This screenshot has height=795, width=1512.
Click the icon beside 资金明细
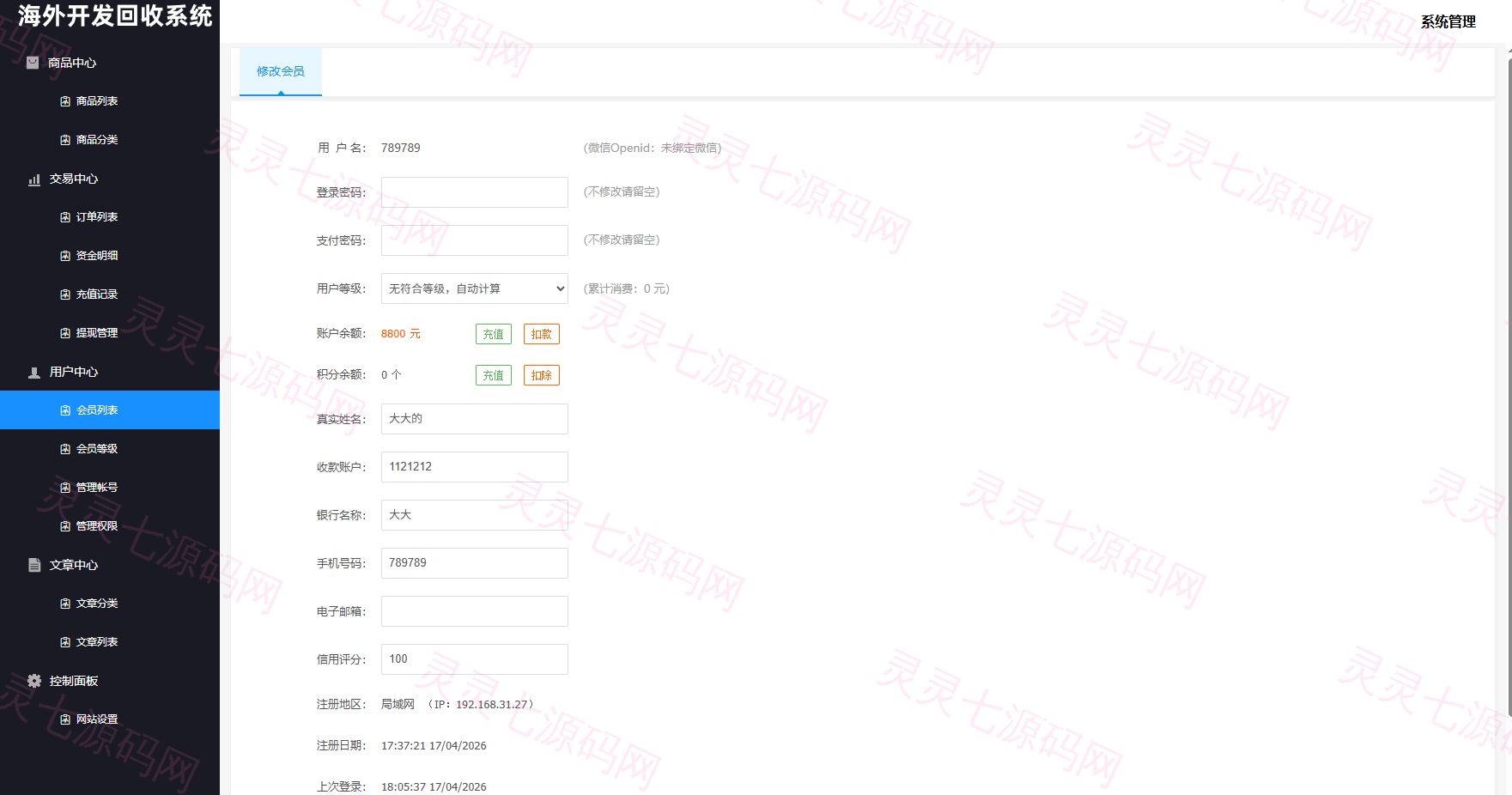click(65, 256)
